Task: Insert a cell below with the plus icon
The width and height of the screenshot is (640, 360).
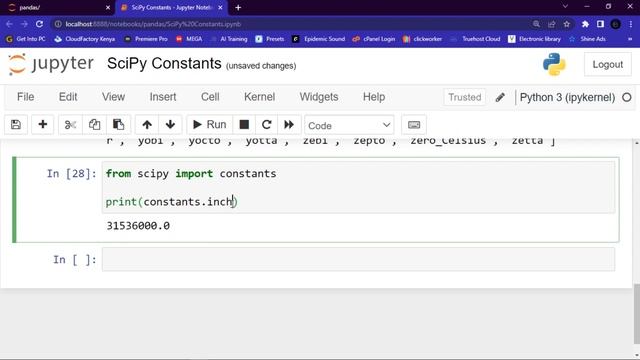Action: point(42,124)
